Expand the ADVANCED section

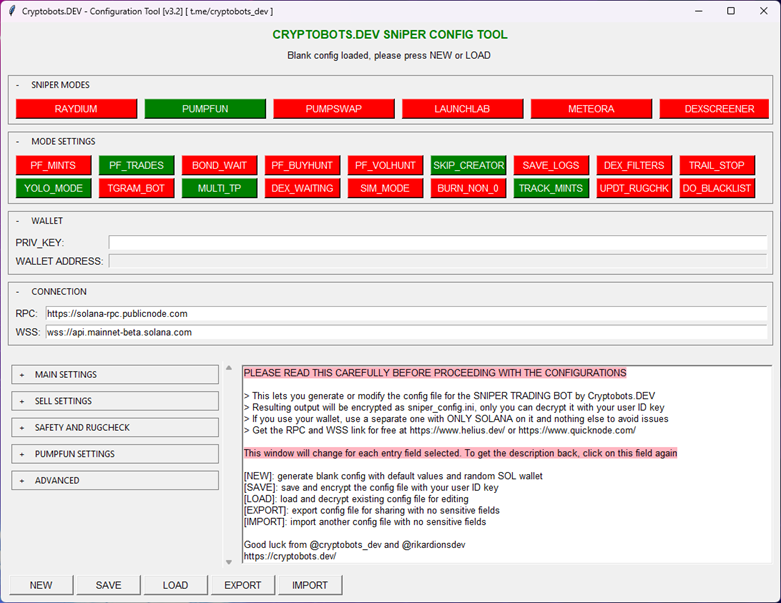coord(114,480)
